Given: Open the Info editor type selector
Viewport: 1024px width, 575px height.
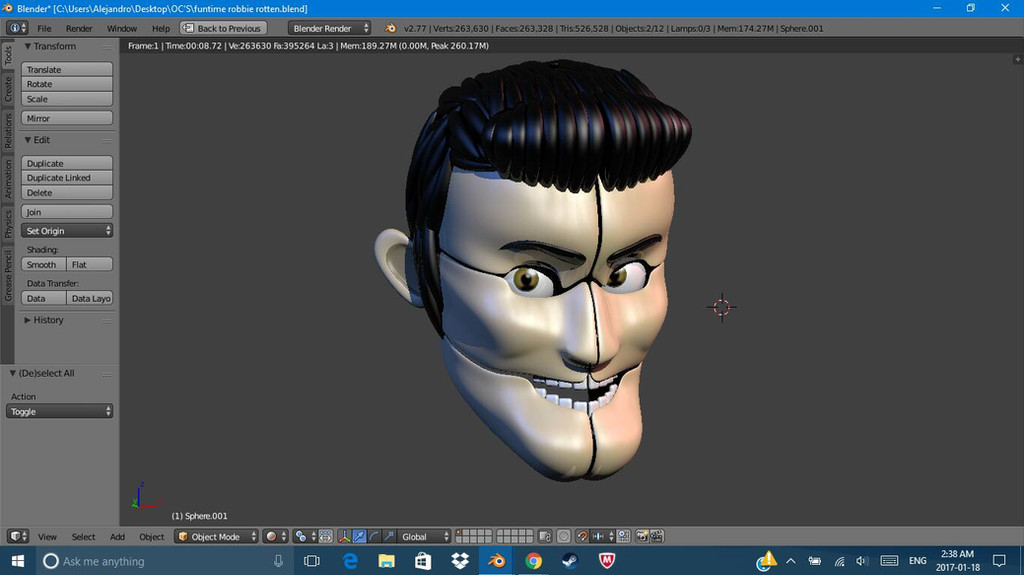Looking at the screenshot, I should pyautogui.click(x=16, y=28).
